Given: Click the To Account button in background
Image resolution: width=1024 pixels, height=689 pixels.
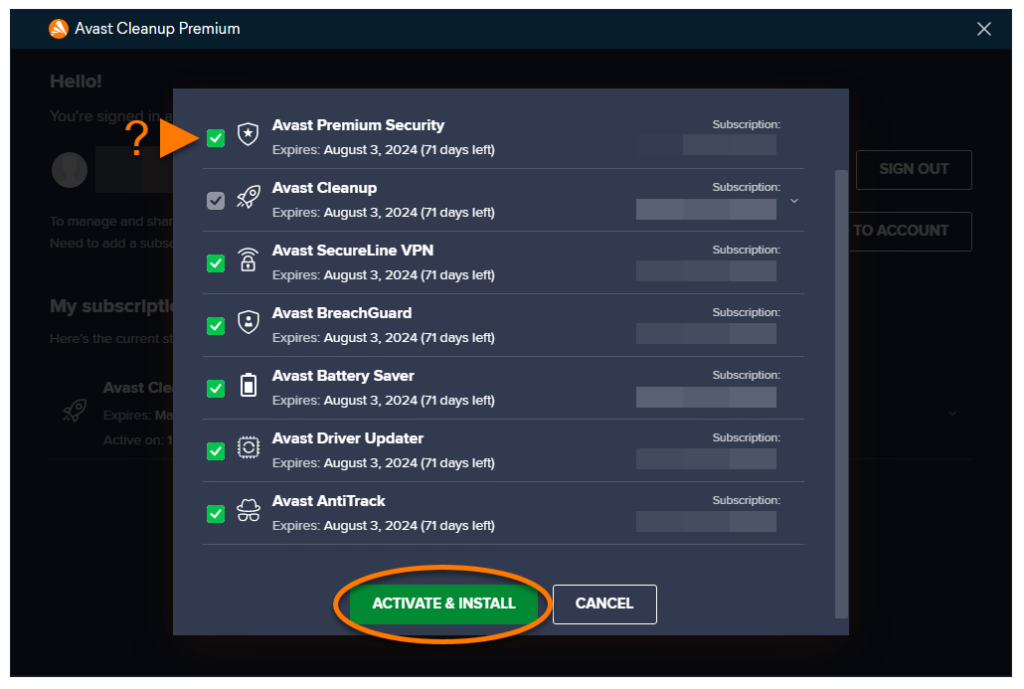Looking at the screenshot, I should [x=908, y=231].
